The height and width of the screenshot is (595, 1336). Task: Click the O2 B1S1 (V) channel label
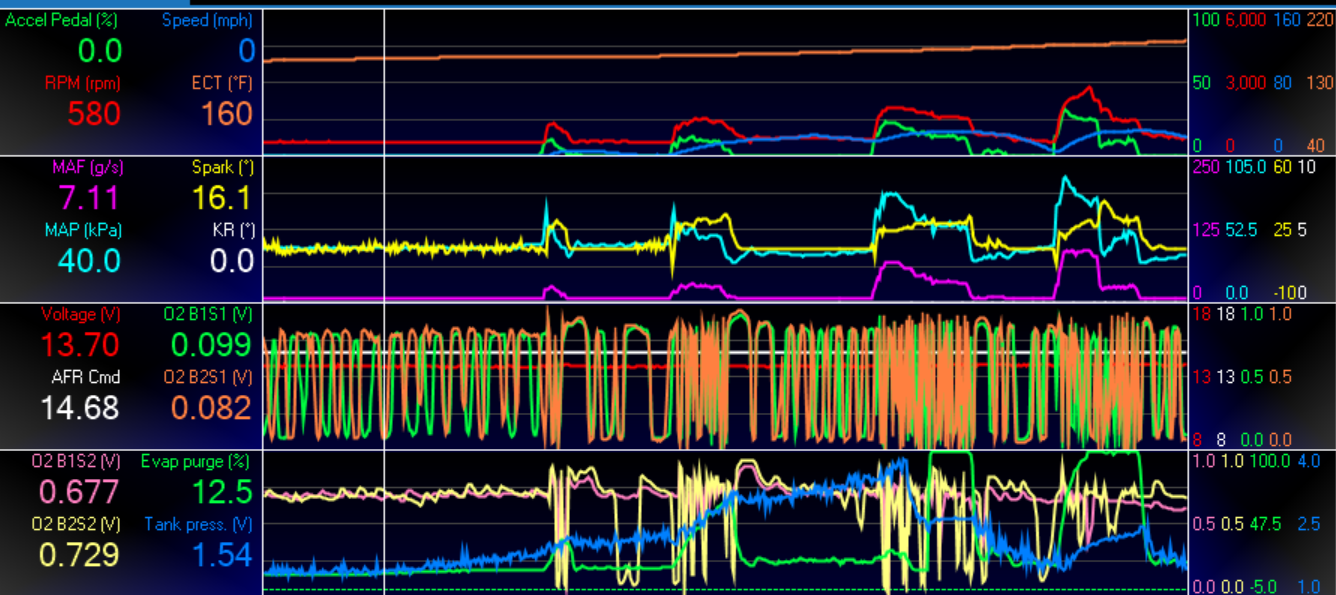(x=208, y=314)
